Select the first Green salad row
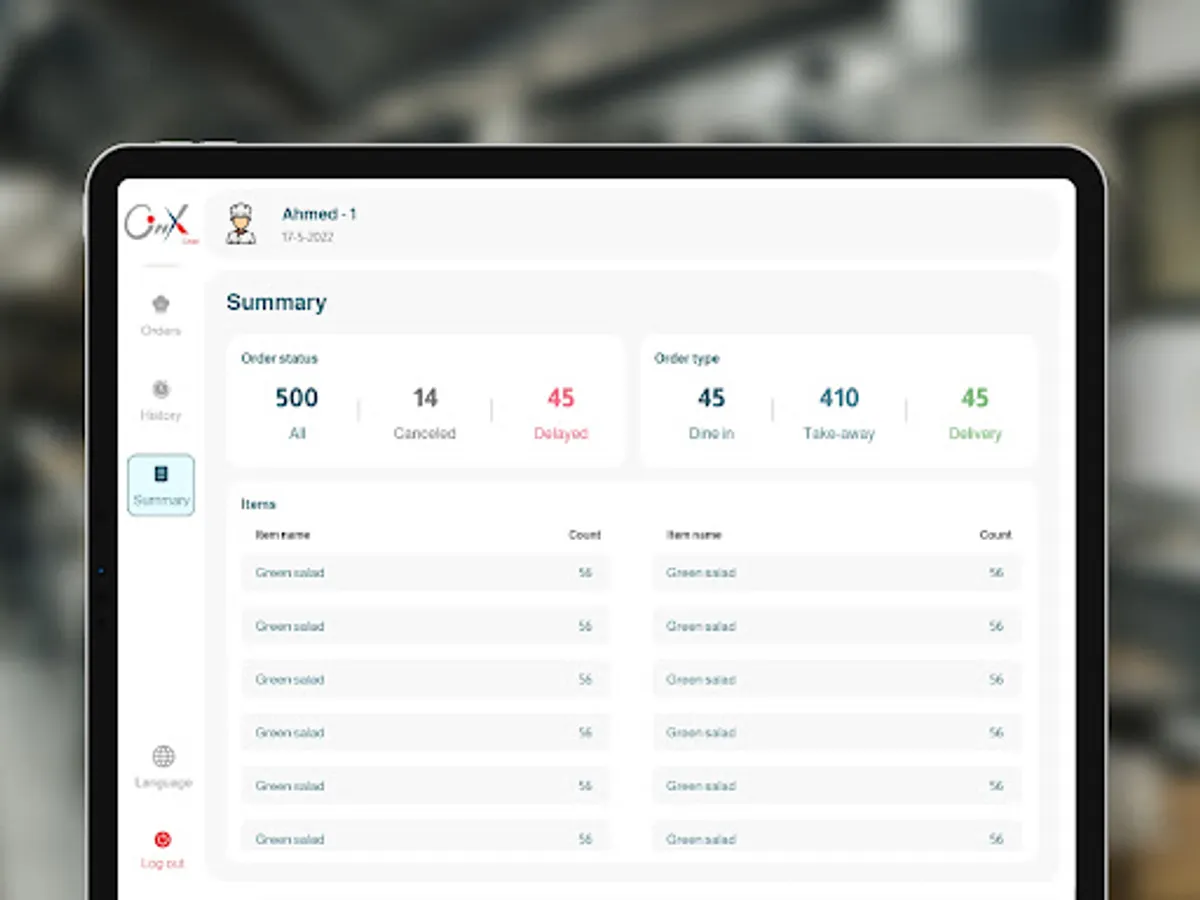1200x900 pixels. (426, 573)
